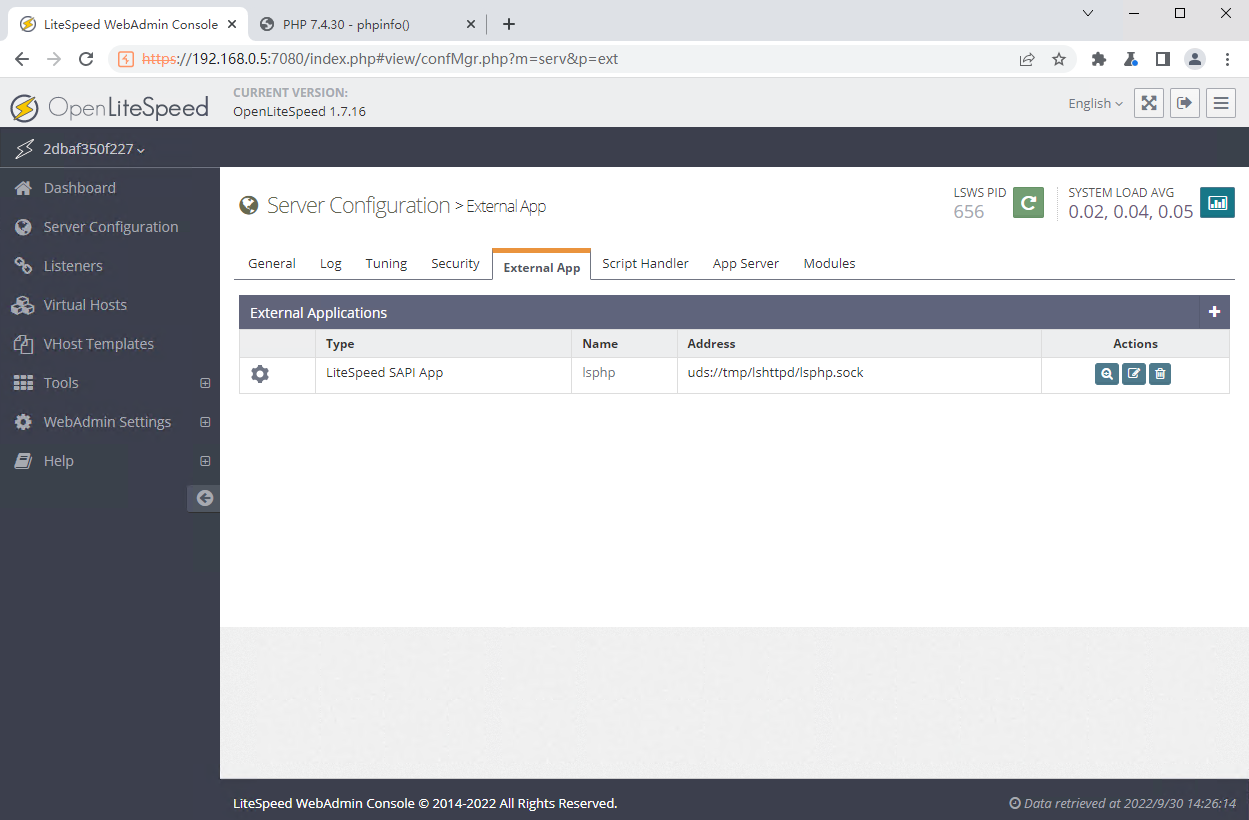1249x820 pixels.
Task: Click the not secure warning icon
Action: (126, 59)
